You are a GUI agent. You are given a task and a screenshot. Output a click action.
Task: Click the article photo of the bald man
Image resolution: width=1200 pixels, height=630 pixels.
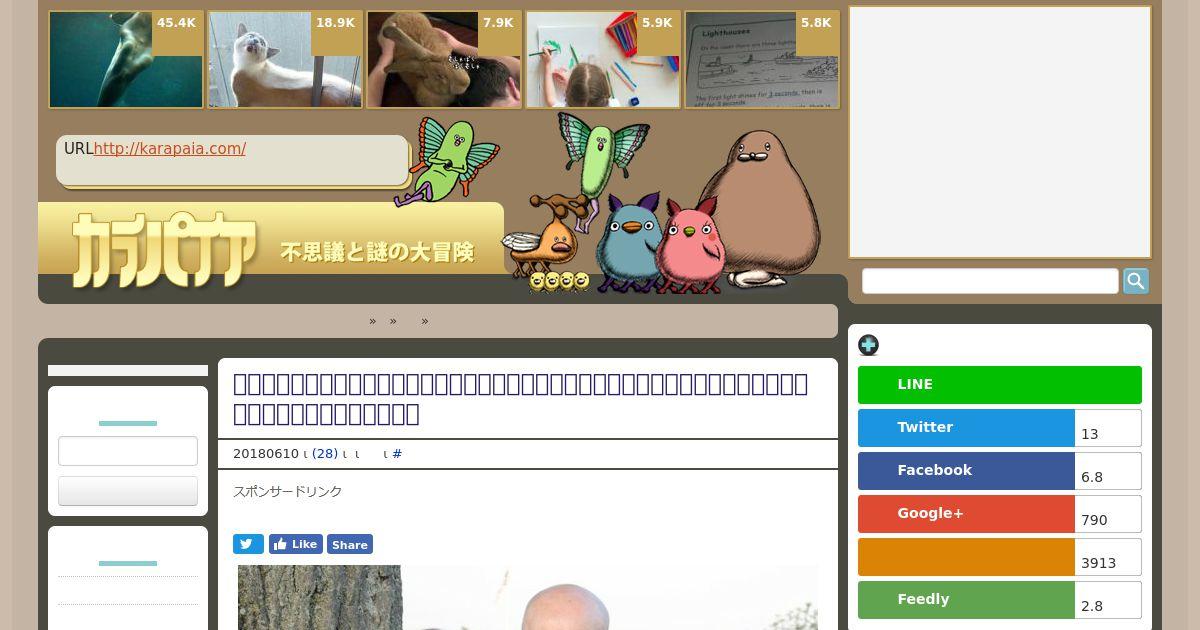pyautogui.click(x=528, y=597)
